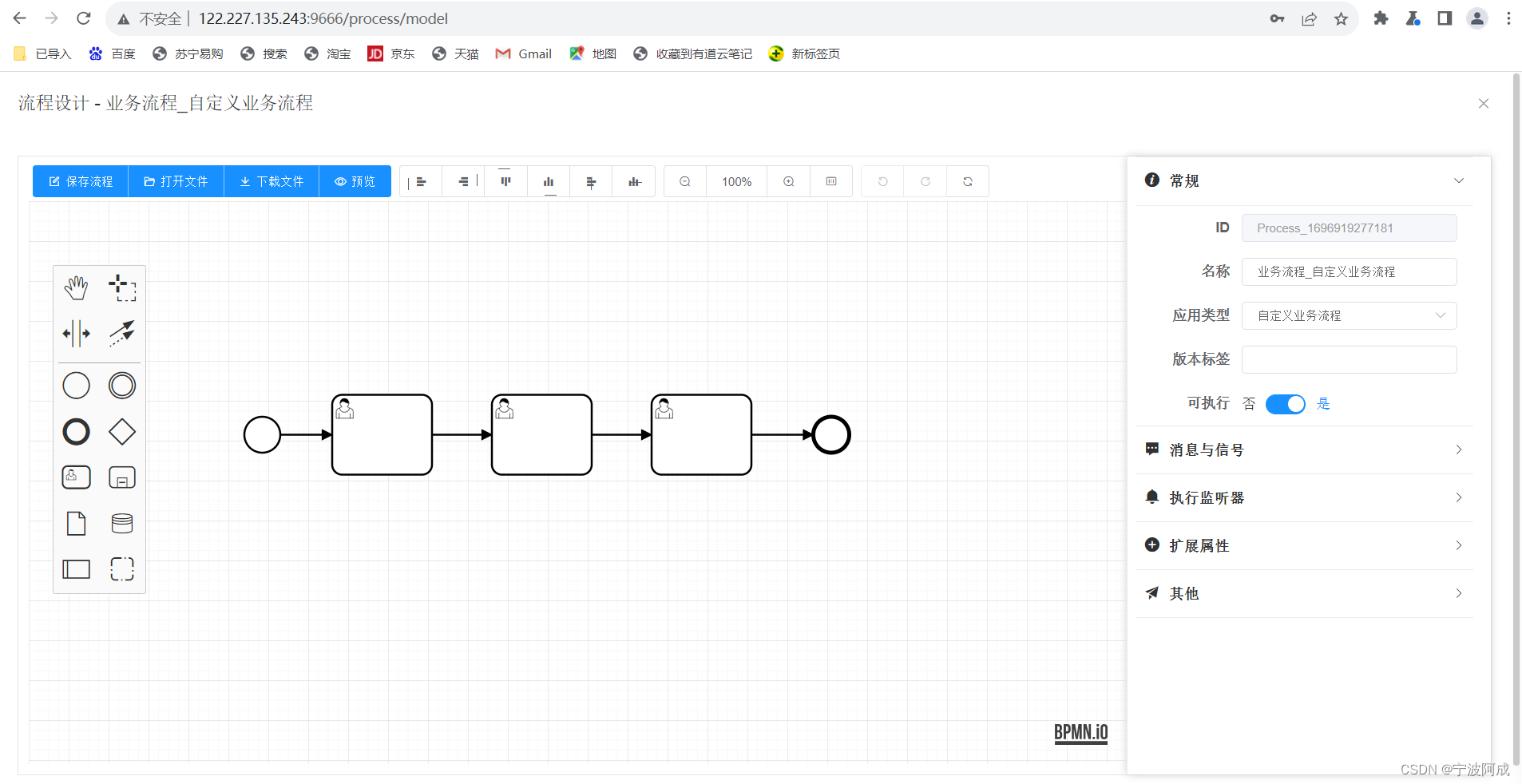Viewport: 1522px width, 784px height.
Task: Click the 100% zoom level display
Action: pyautogui.click(x=737, y=182)
